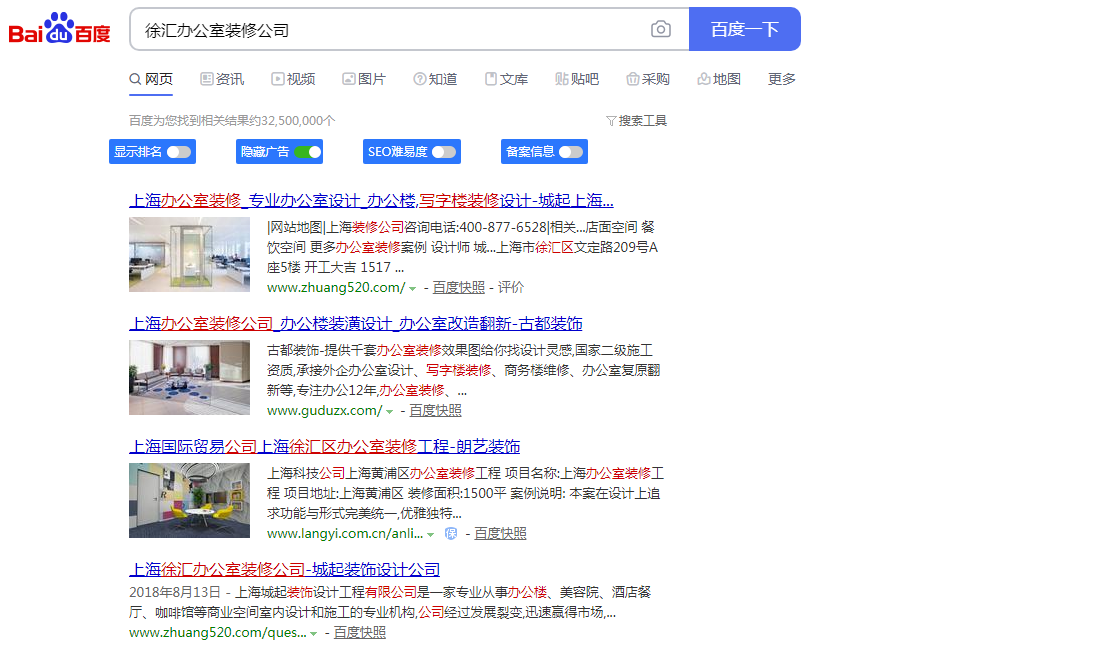Open 百度快照 for www.zhuang520.com/ result

(x=459, y=287)
